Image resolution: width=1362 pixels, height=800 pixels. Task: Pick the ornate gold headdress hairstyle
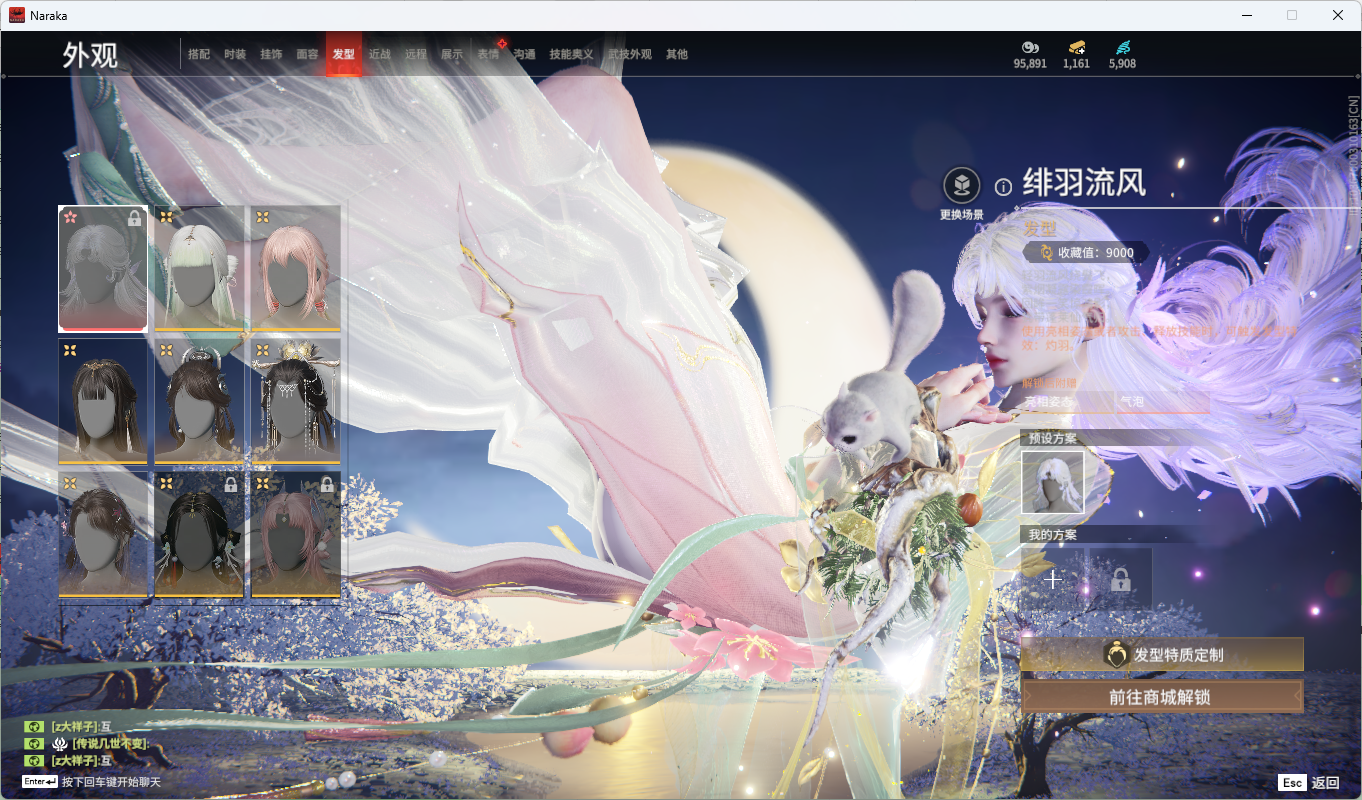pyautogui.click(x=295, y=401)
